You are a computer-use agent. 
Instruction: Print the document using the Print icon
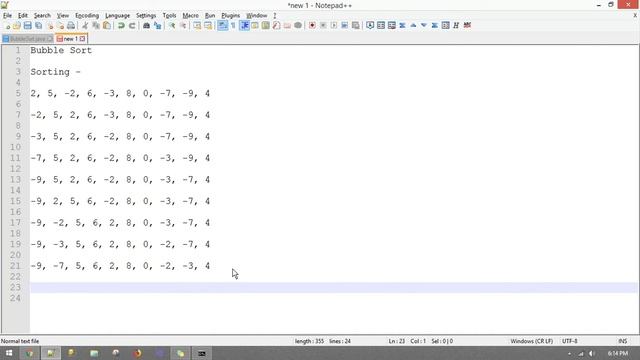pos(71,26)
